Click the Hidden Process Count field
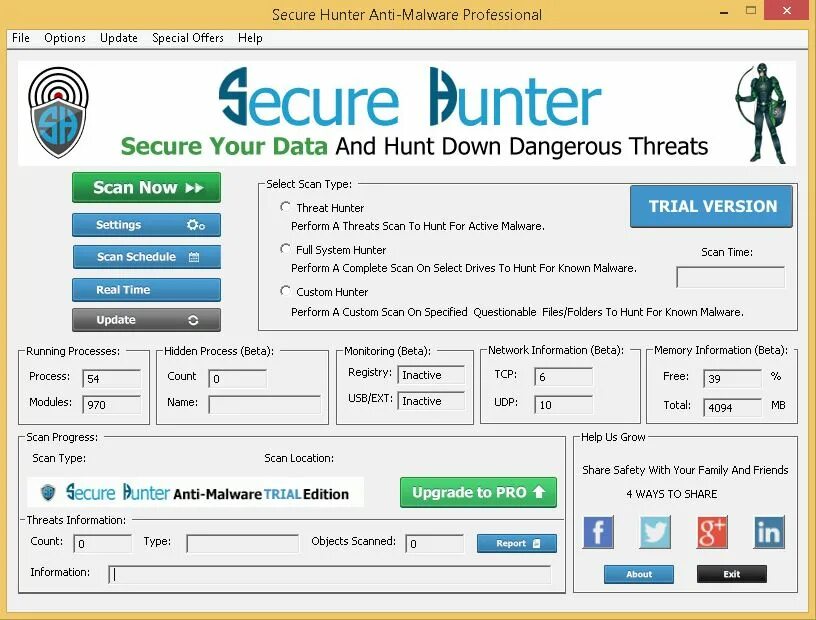 238,378
